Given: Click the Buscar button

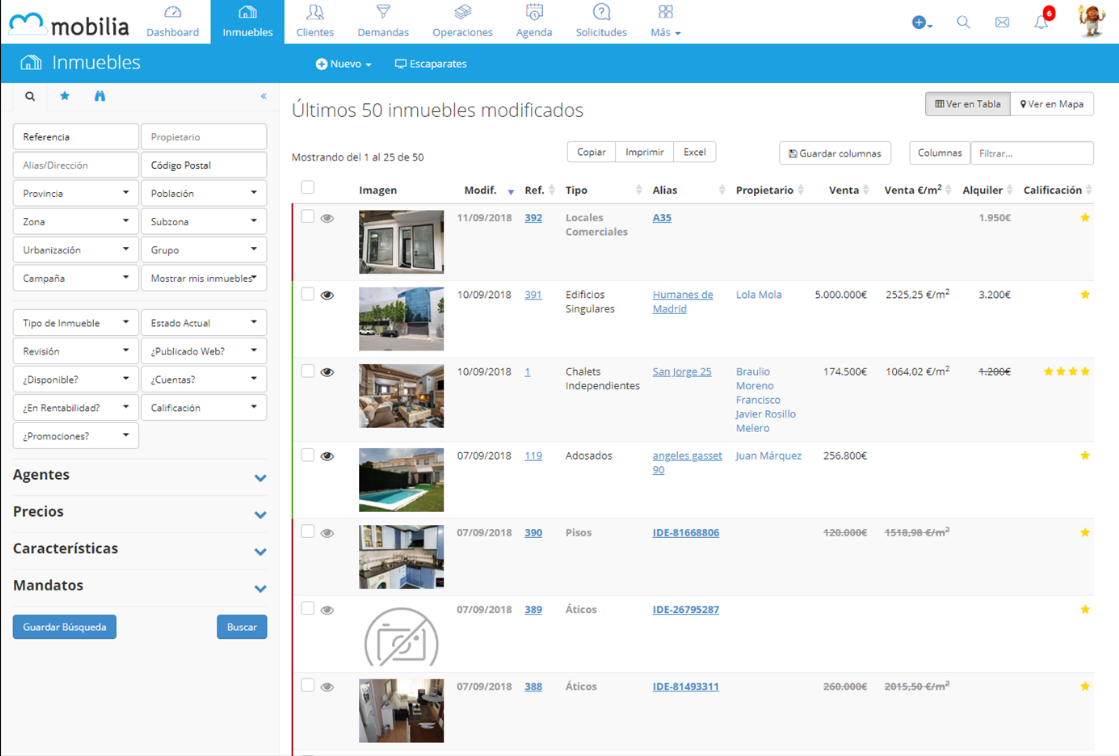Looking at the screenshot, I should coord(242,627).
